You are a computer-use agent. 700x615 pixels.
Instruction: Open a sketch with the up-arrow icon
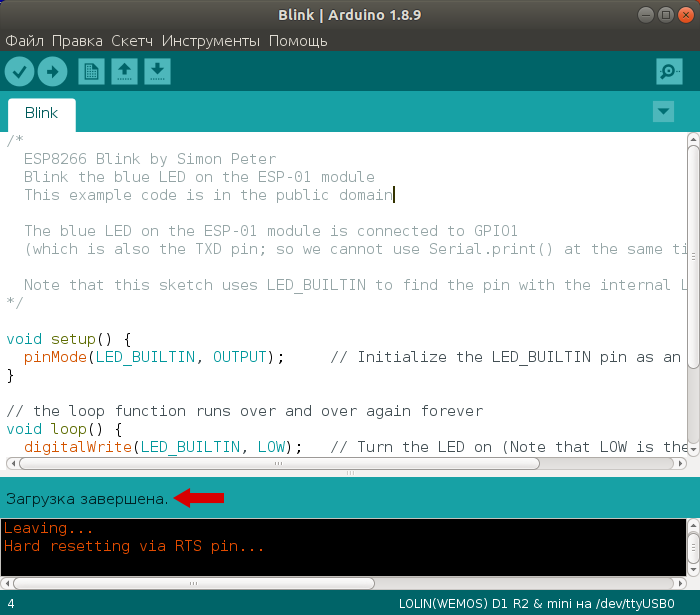[125, 71]
